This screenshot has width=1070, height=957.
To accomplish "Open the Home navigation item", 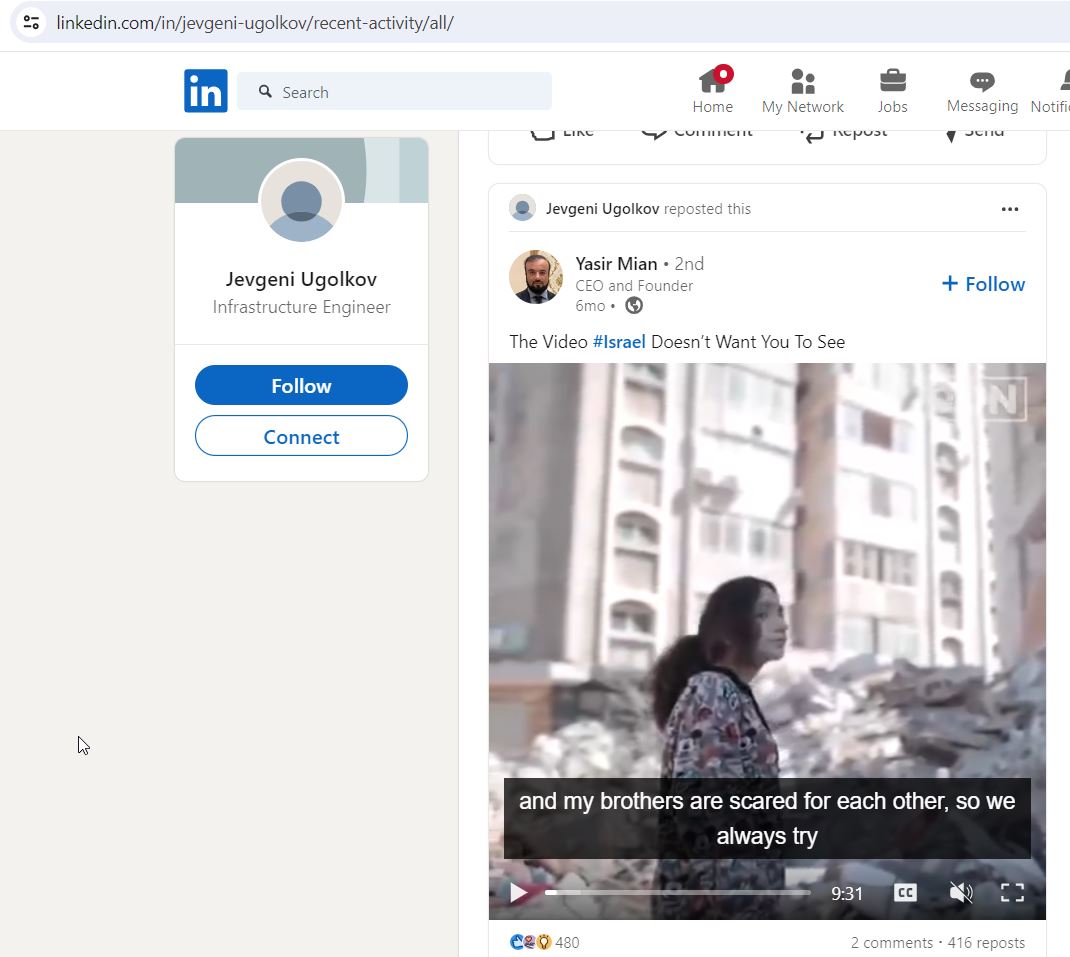I will click(712, 90).
